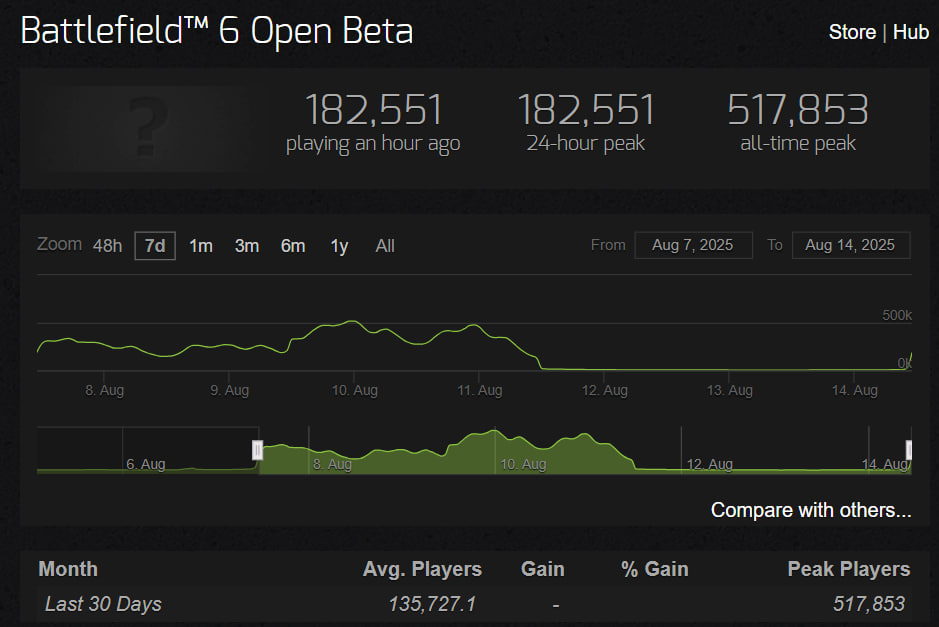939x627 pixels.
Task: Grab the left navigator range handle
Action: [x=258, y=450]
